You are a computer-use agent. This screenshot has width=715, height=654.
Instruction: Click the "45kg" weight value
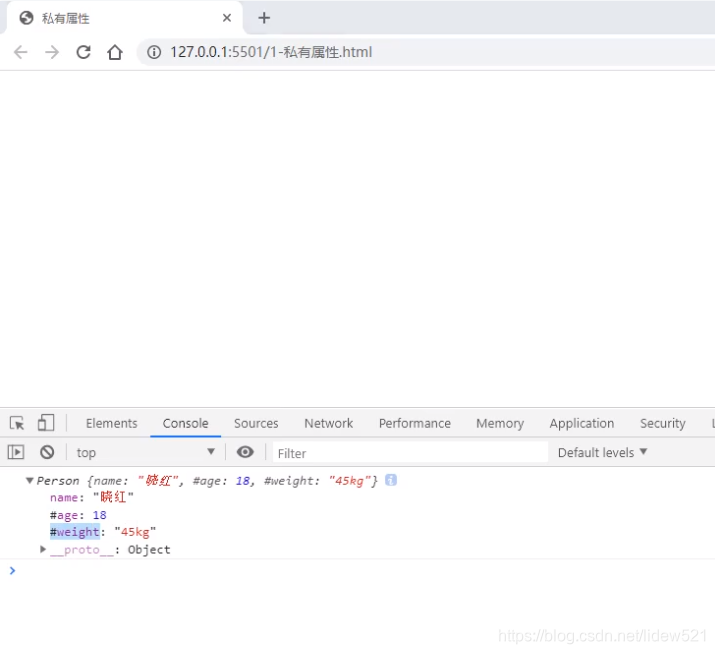[x=135, y=532]
